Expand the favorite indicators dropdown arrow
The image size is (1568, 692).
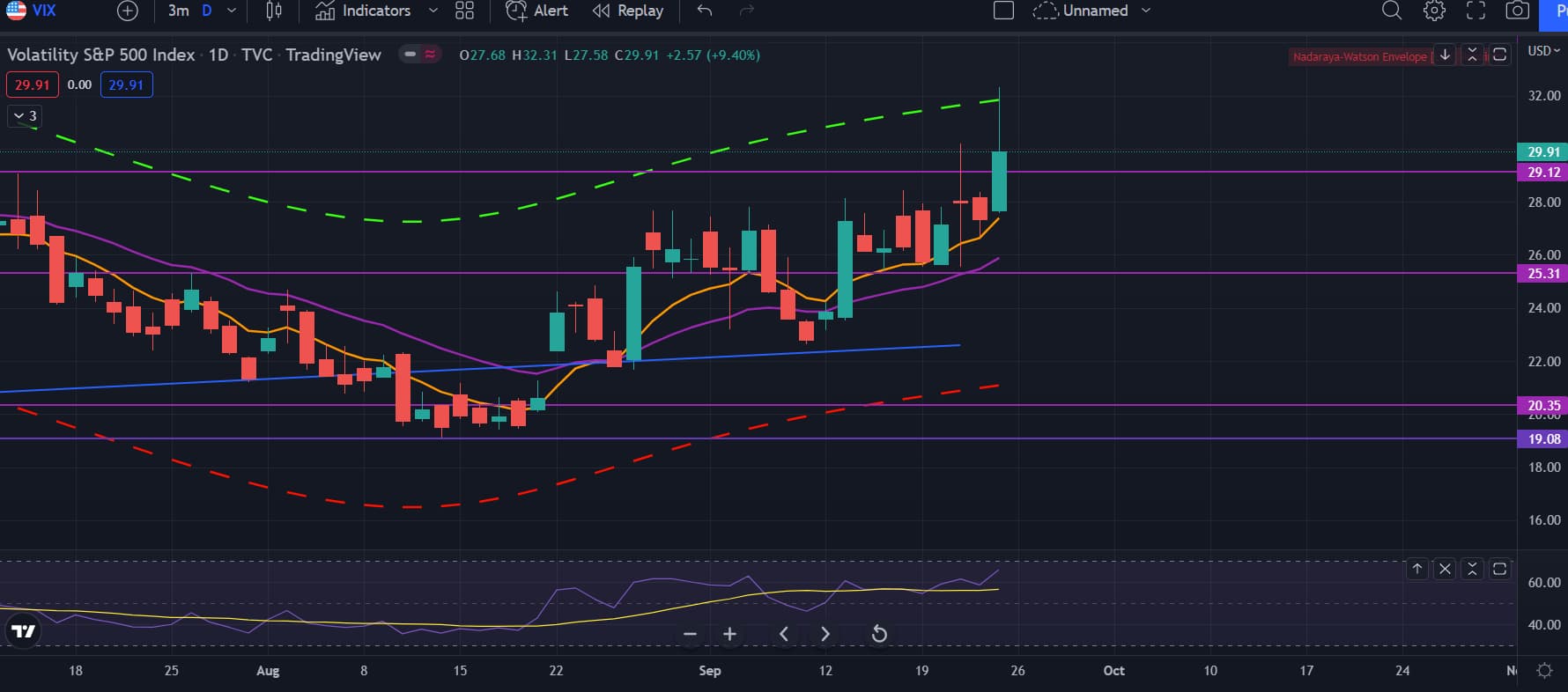[433, 11]
